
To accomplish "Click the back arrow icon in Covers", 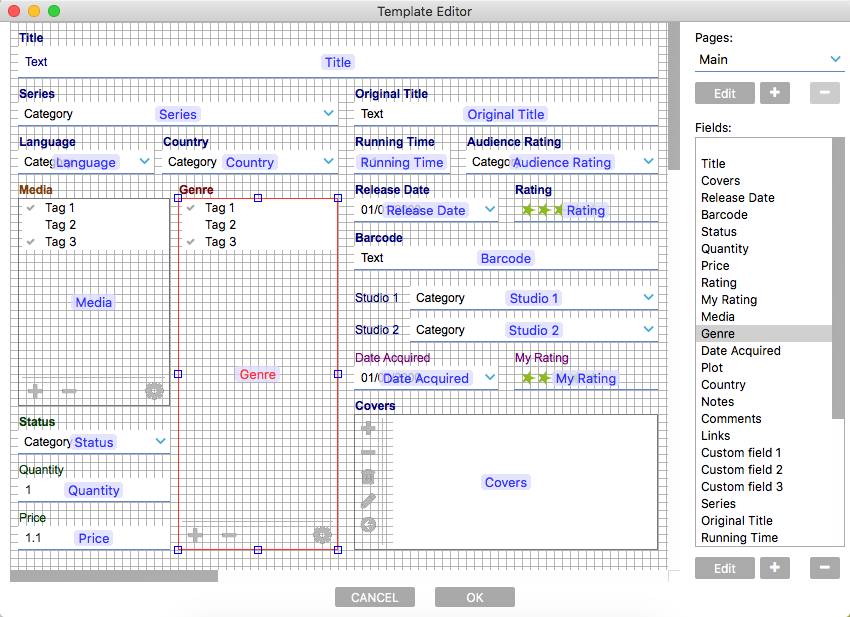I will 368,524.
